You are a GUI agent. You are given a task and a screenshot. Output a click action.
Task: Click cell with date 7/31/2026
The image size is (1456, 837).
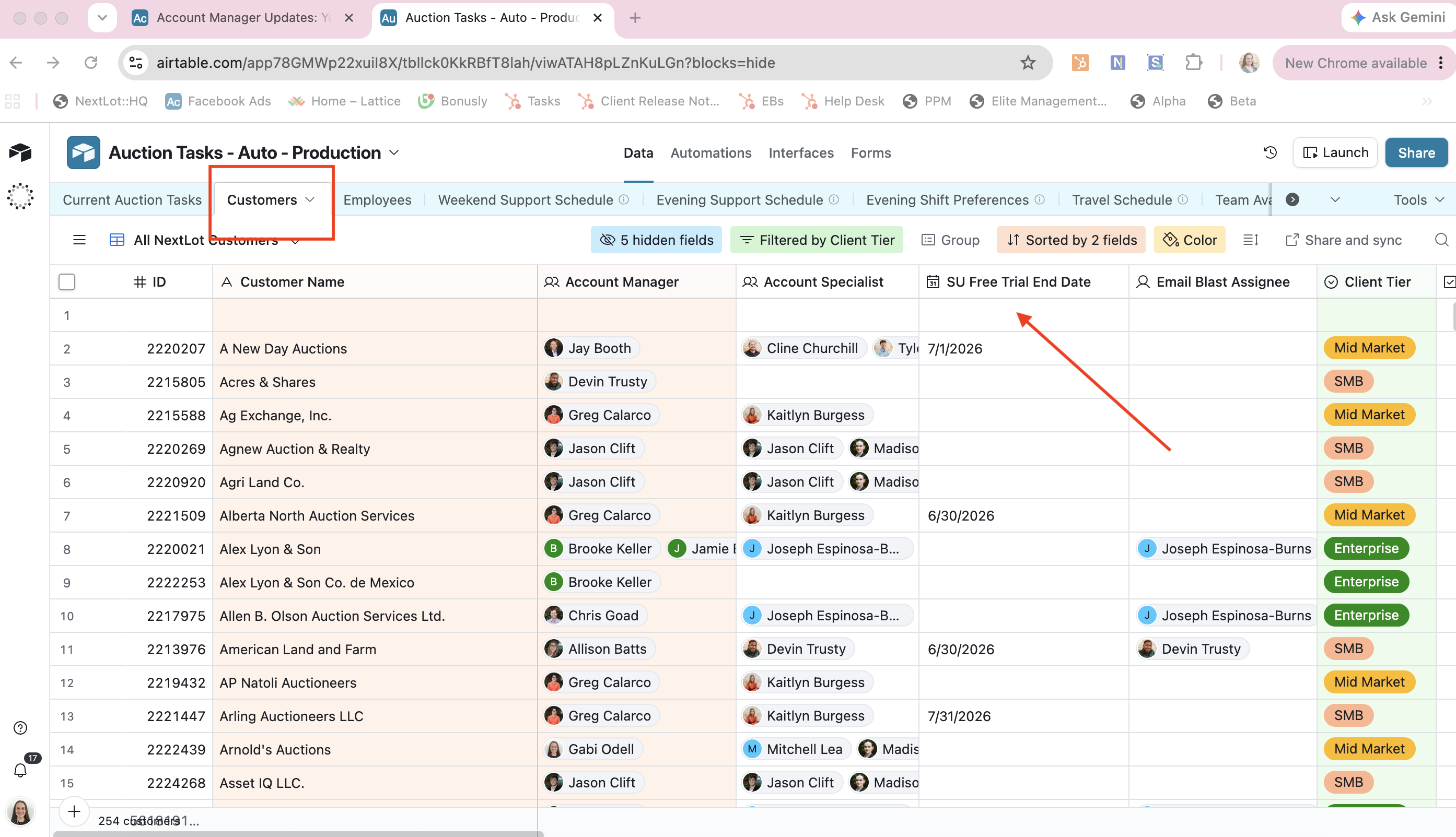click(1023, 716)
